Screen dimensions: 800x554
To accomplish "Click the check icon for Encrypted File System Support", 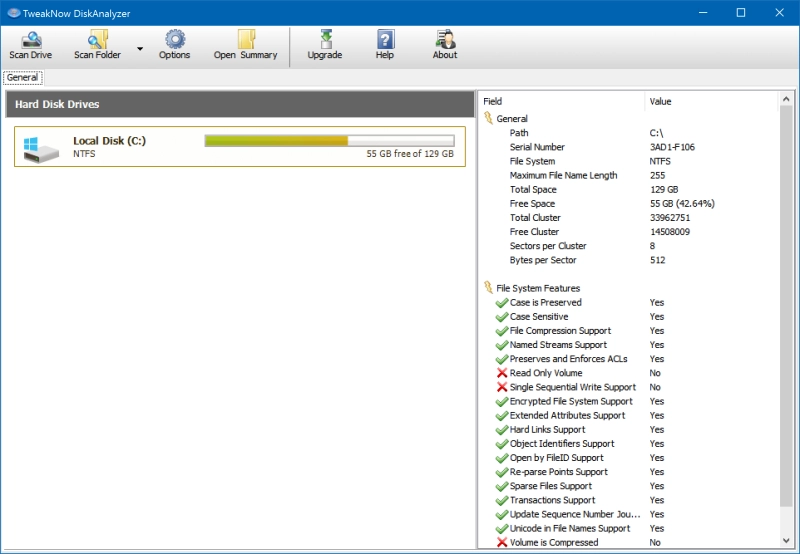I will 502,401.
